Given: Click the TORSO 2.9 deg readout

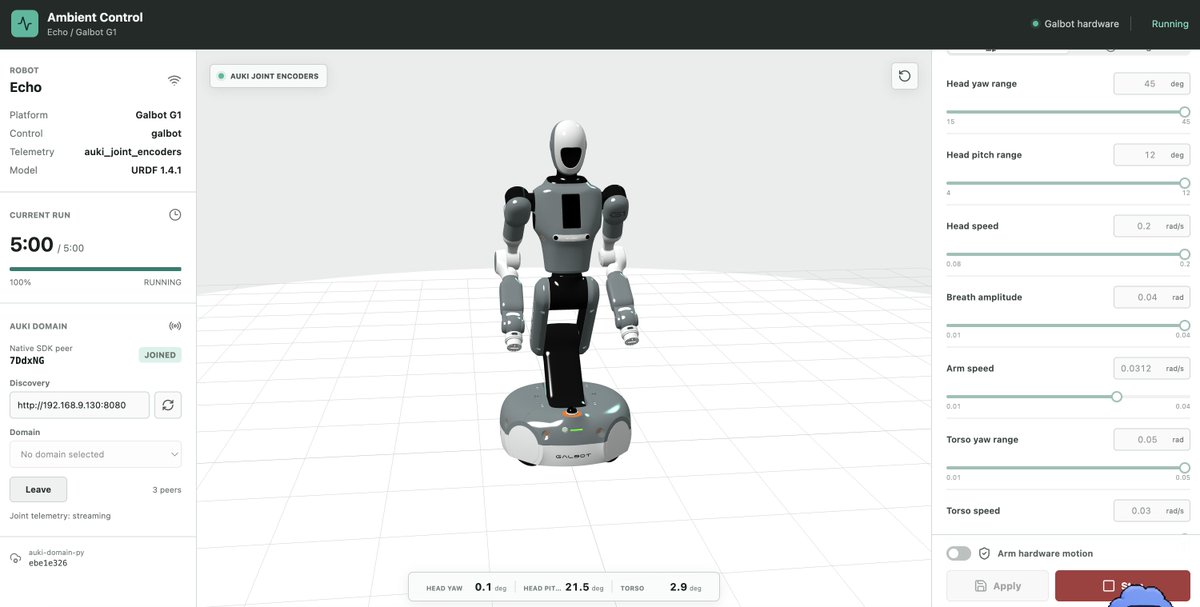Looking at the screenshot, I should pos(661,588).
